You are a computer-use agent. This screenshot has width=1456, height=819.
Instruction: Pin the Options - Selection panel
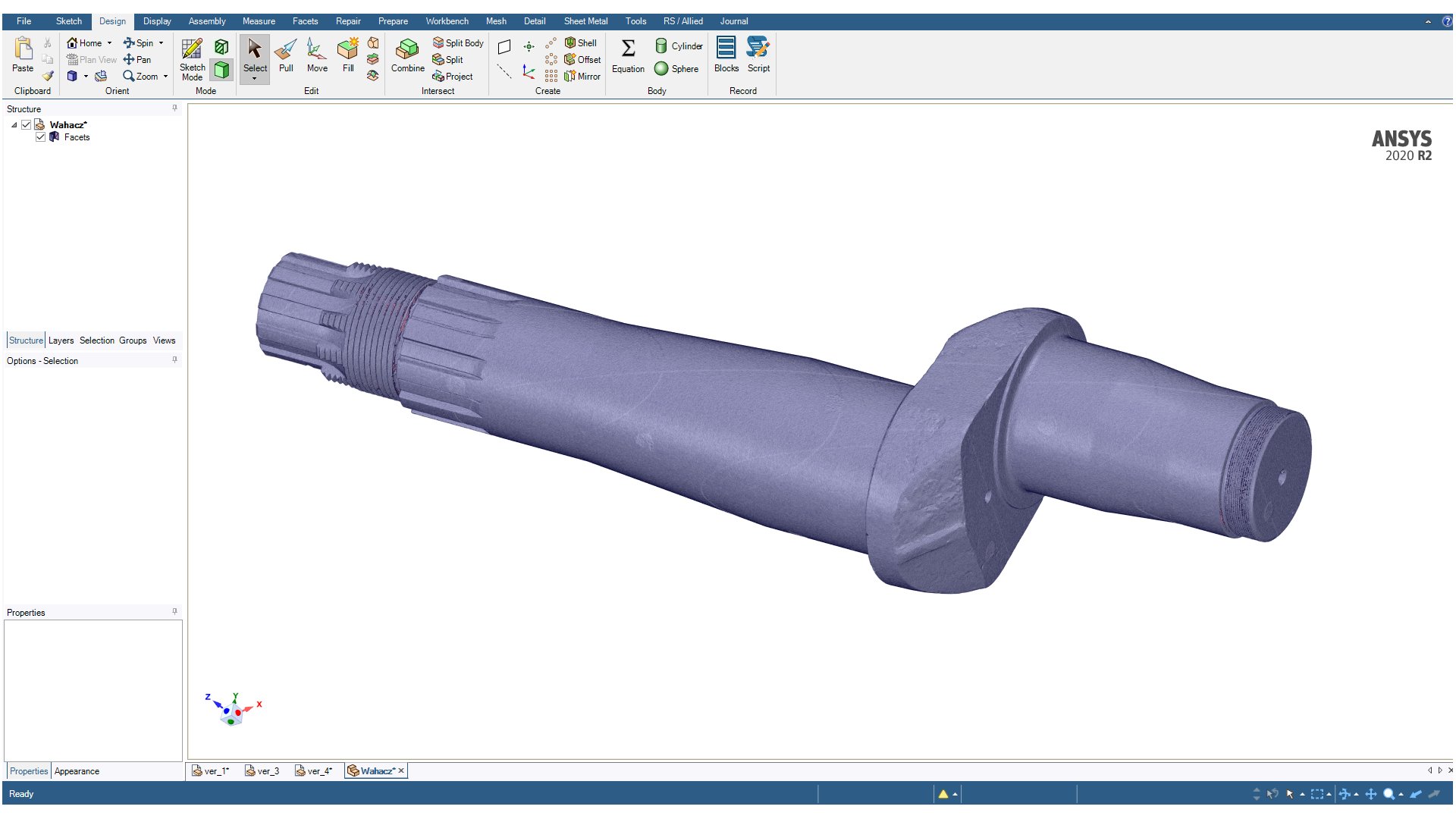click(174, 360)
